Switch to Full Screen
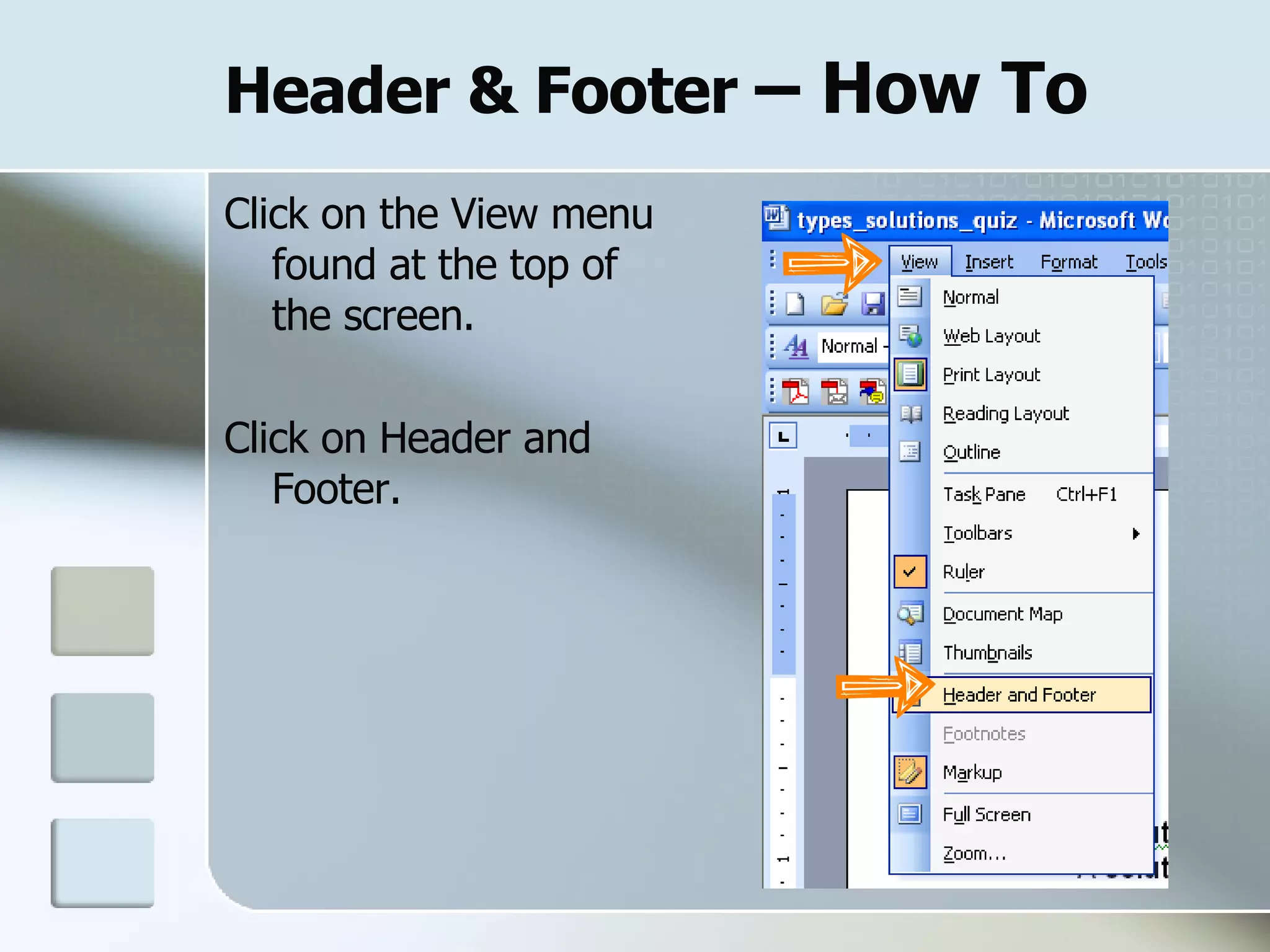The height and width of the screenshot is (952, 1270). (x=1021, y=814)
